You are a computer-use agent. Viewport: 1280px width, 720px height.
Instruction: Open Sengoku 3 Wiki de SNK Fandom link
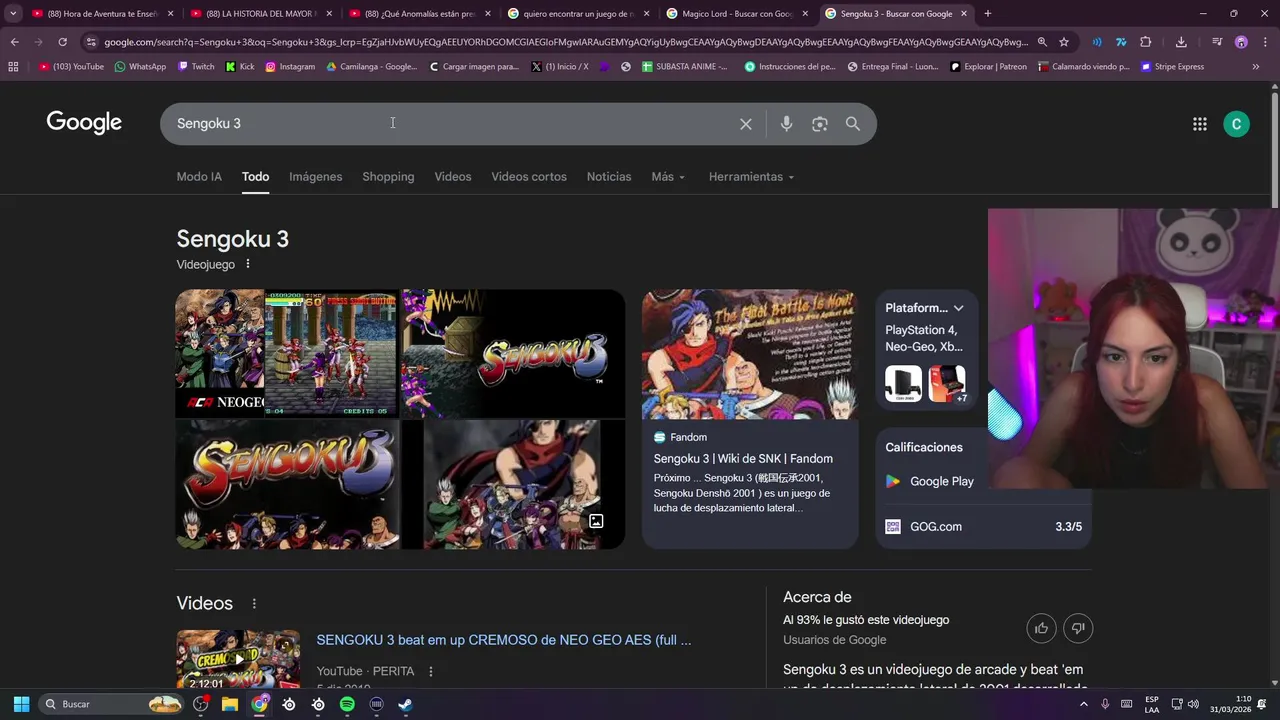point(743,459)
